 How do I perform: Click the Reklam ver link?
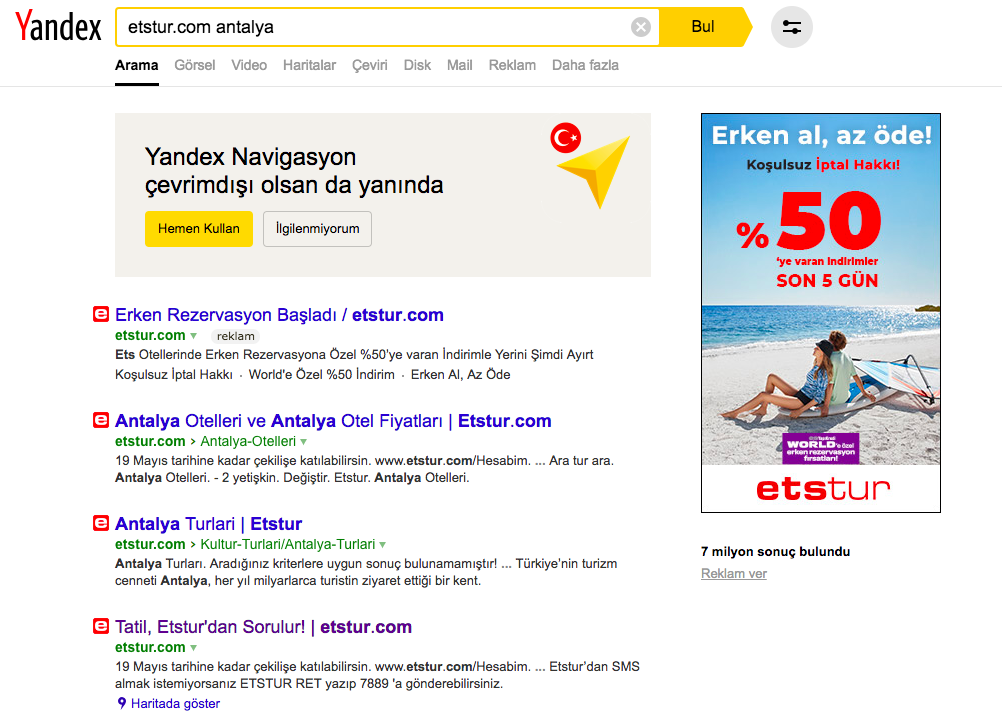[734, 573]
